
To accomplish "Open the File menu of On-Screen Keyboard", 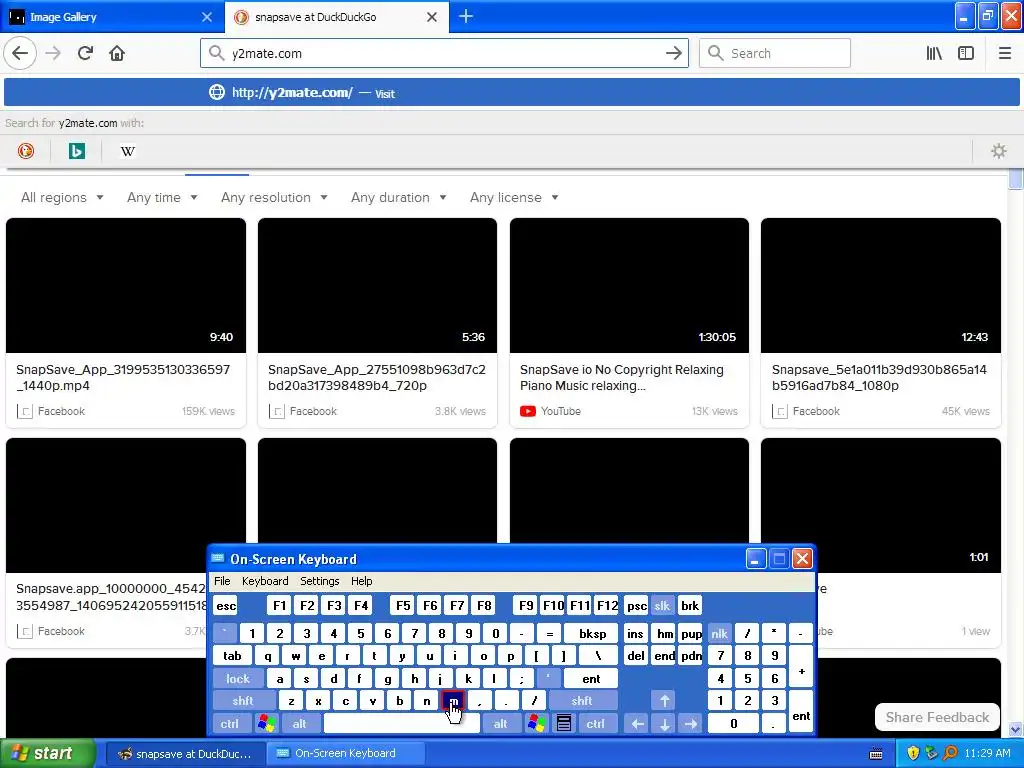I will pyautogui.click(x=222, y=581).
